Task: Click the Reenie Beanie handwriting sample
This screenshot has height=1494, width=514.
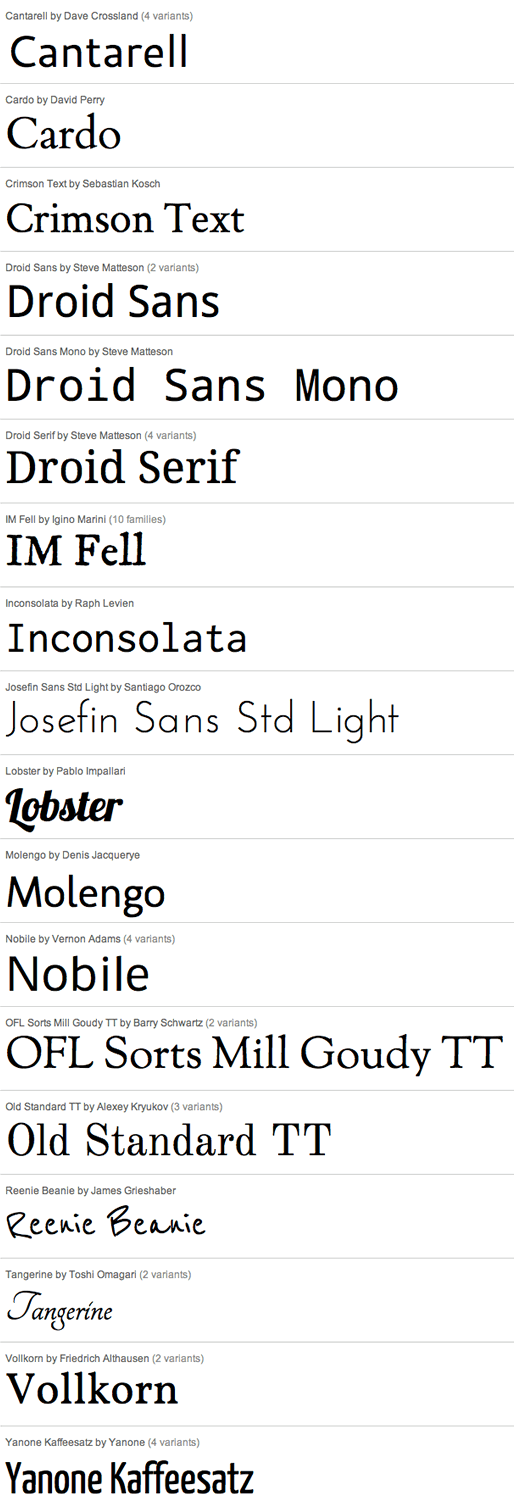Action: [x=105, y=1222]
